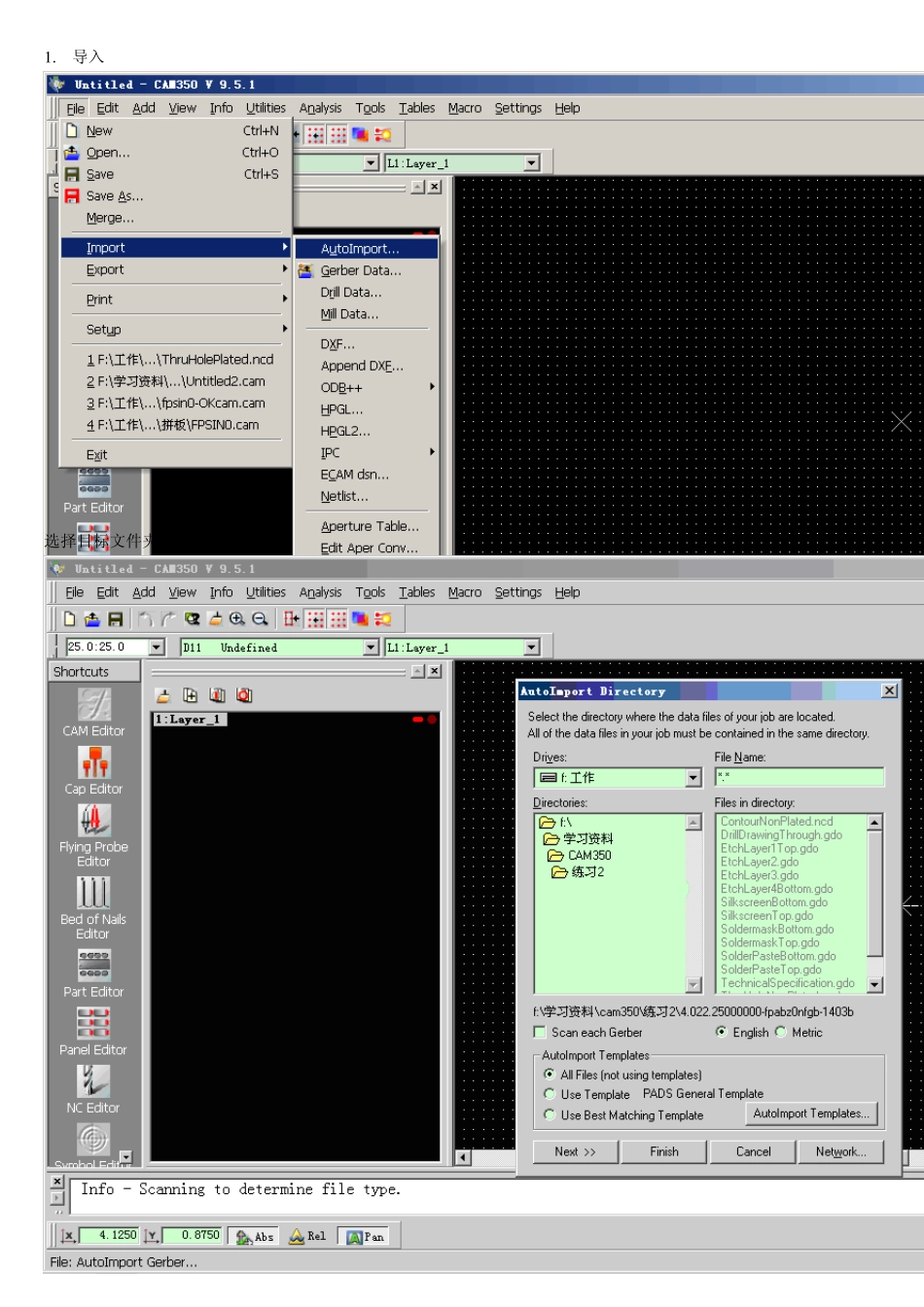The height and width of the screenshot is (1307, 924).
Task: Click the New file toolbar icon
Action: point(69,618)
